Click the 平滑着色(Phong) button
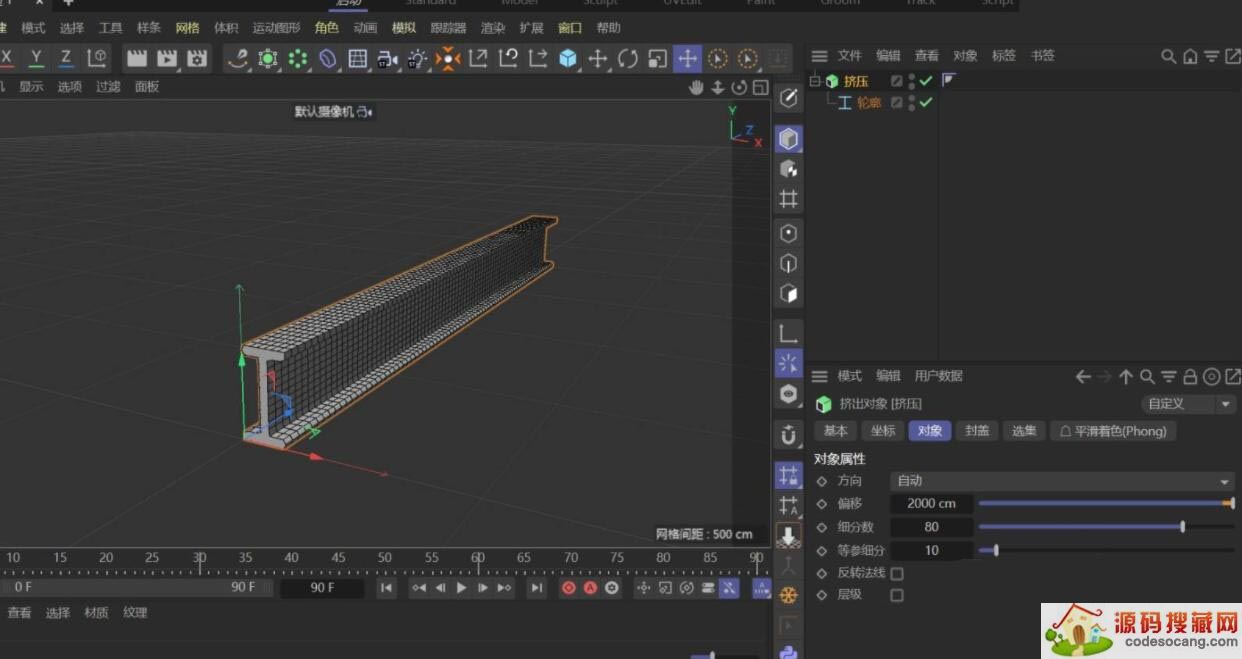The image size is (1242, 659). (x=1113, y=431)
